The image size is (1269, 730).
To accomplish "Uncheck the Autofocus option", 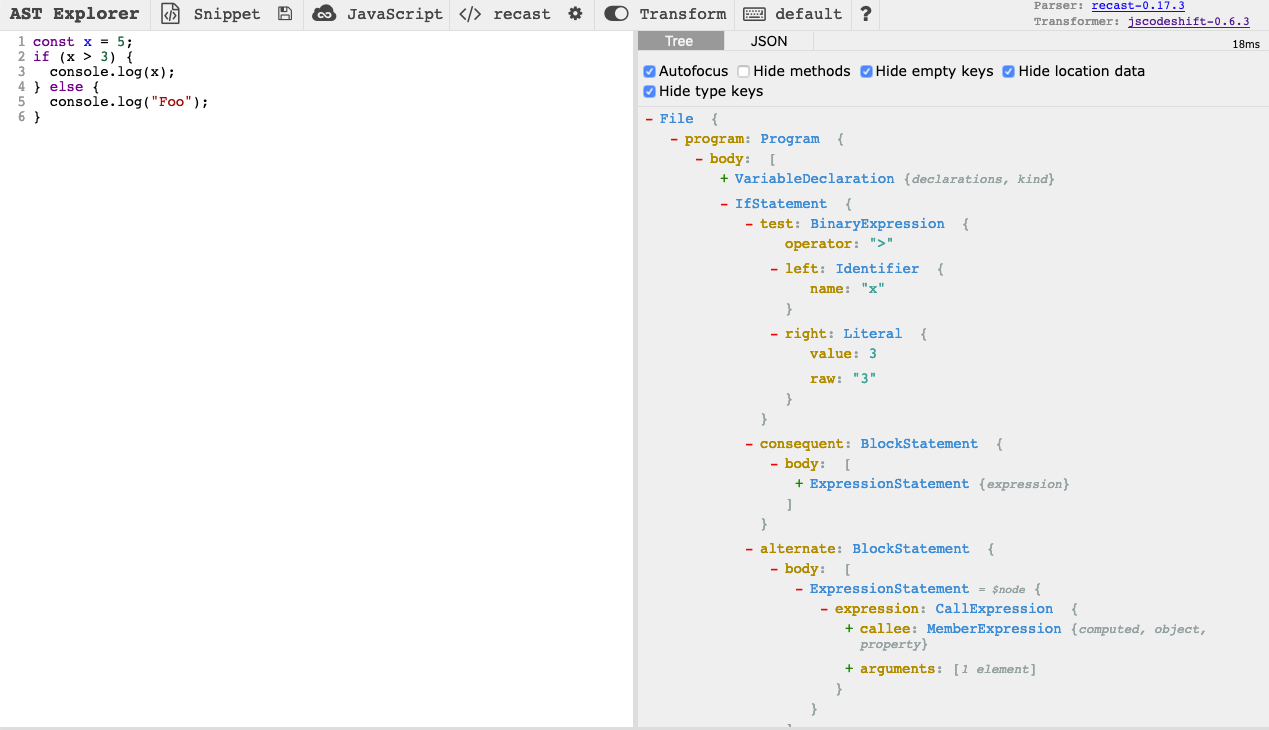I will click(x=649, y=71).
